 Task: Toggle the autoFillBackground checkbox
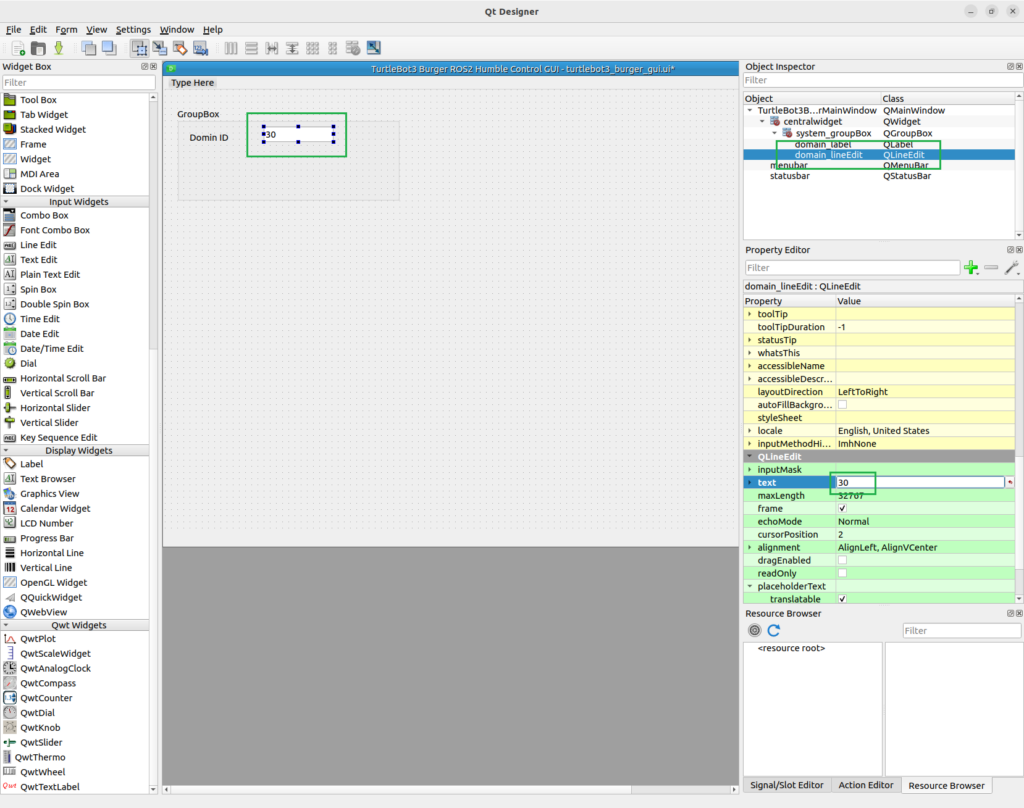click(x=842, y=405)
